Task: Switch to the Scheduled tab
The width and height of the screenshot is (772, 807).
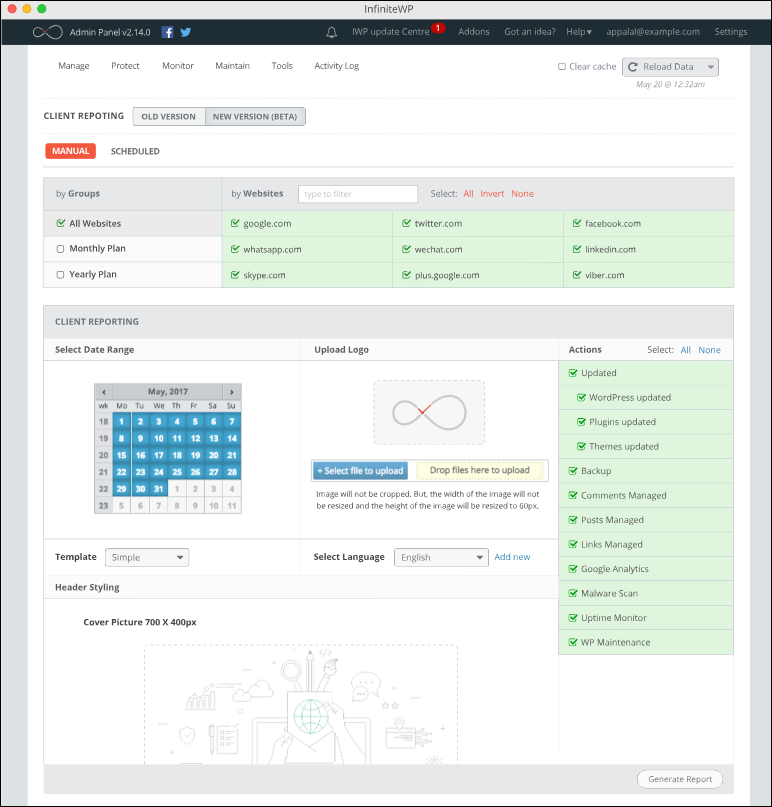Action: [135, 152]
